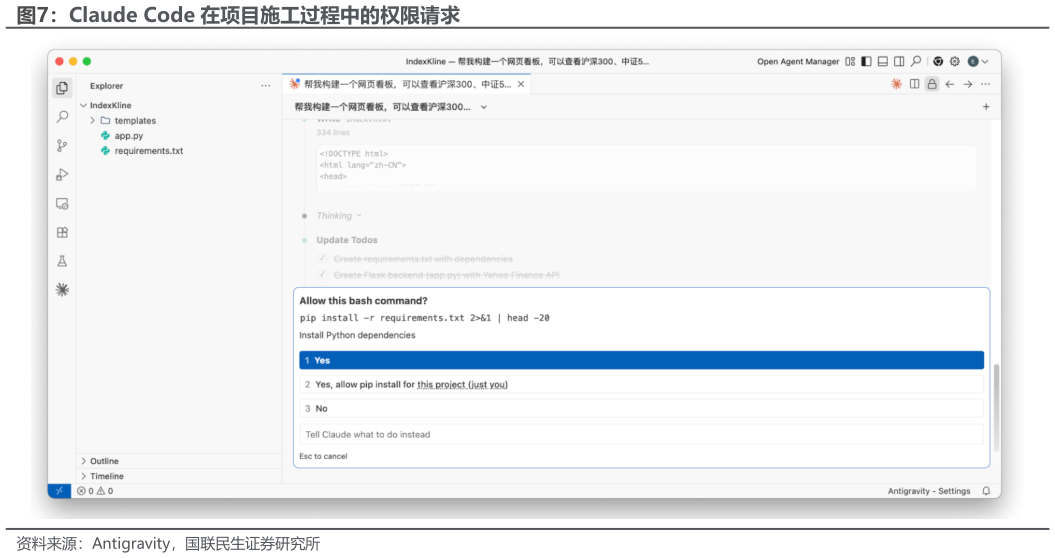Viewport: 1055px width, 558px height.
Task: Navigate forward with right arrow
Action: click(x=968, y=84)
